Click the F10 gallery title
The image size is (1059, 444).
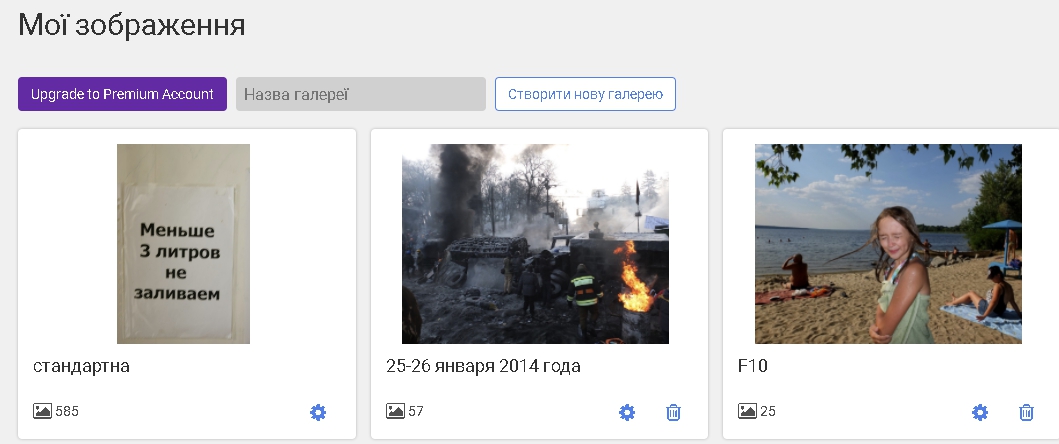click(x=752, y=366)
